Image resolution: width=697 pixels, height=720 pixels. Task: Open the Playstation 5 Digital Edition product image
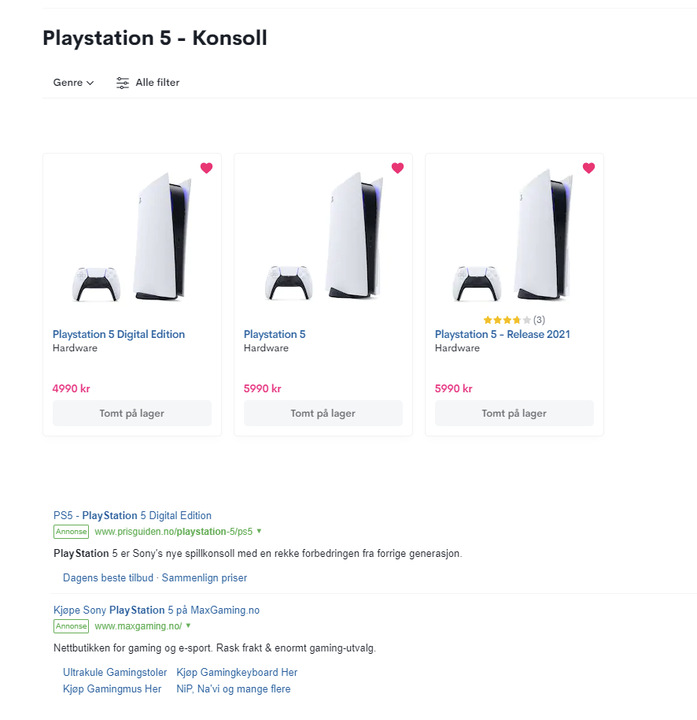(x=132, y=237)
